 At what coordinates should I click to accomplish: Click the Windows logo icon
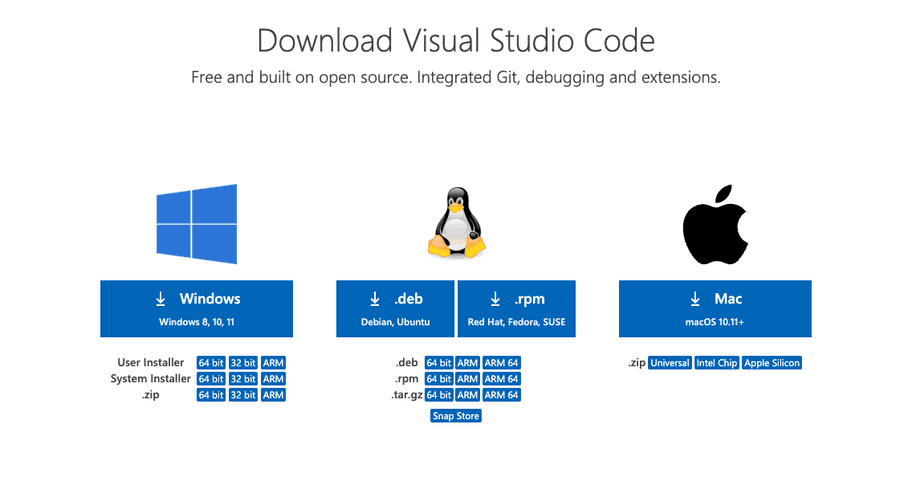coord(196,224)
